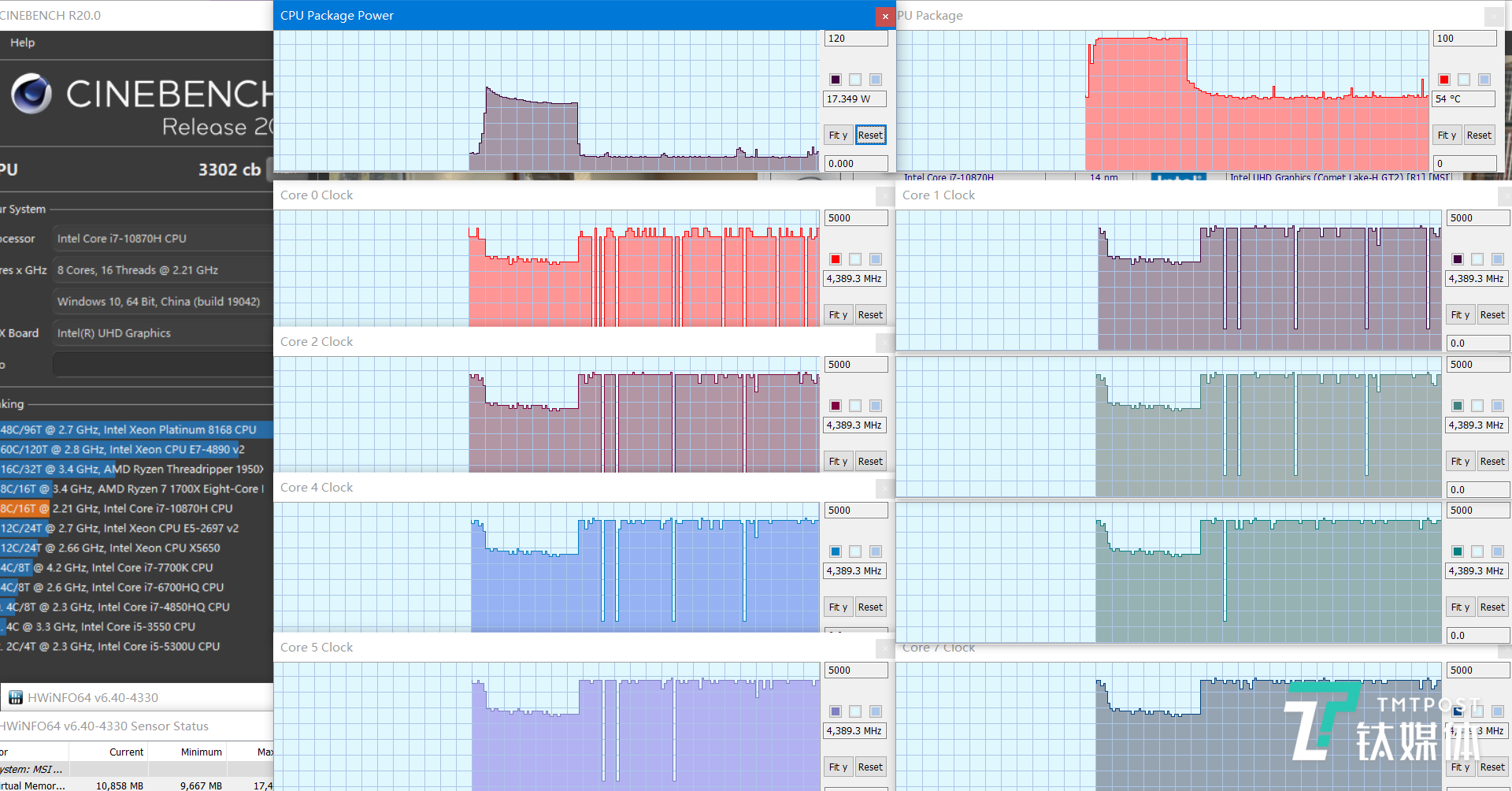Click Fit y in Core 5 Clock window
The height and width of the screenshot is (791, 1512).
click(x=838, y=767)
